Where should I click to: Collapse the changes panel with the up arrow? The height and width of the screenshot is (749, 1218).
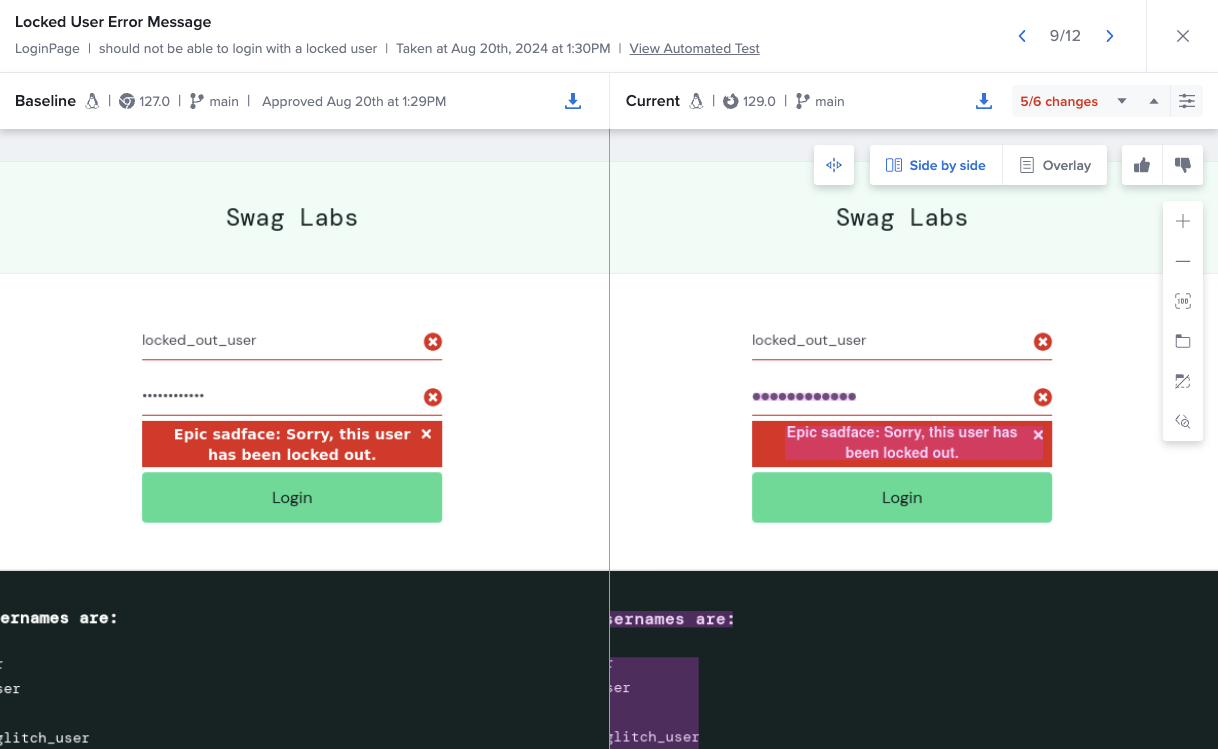(x=1152, y=100)
